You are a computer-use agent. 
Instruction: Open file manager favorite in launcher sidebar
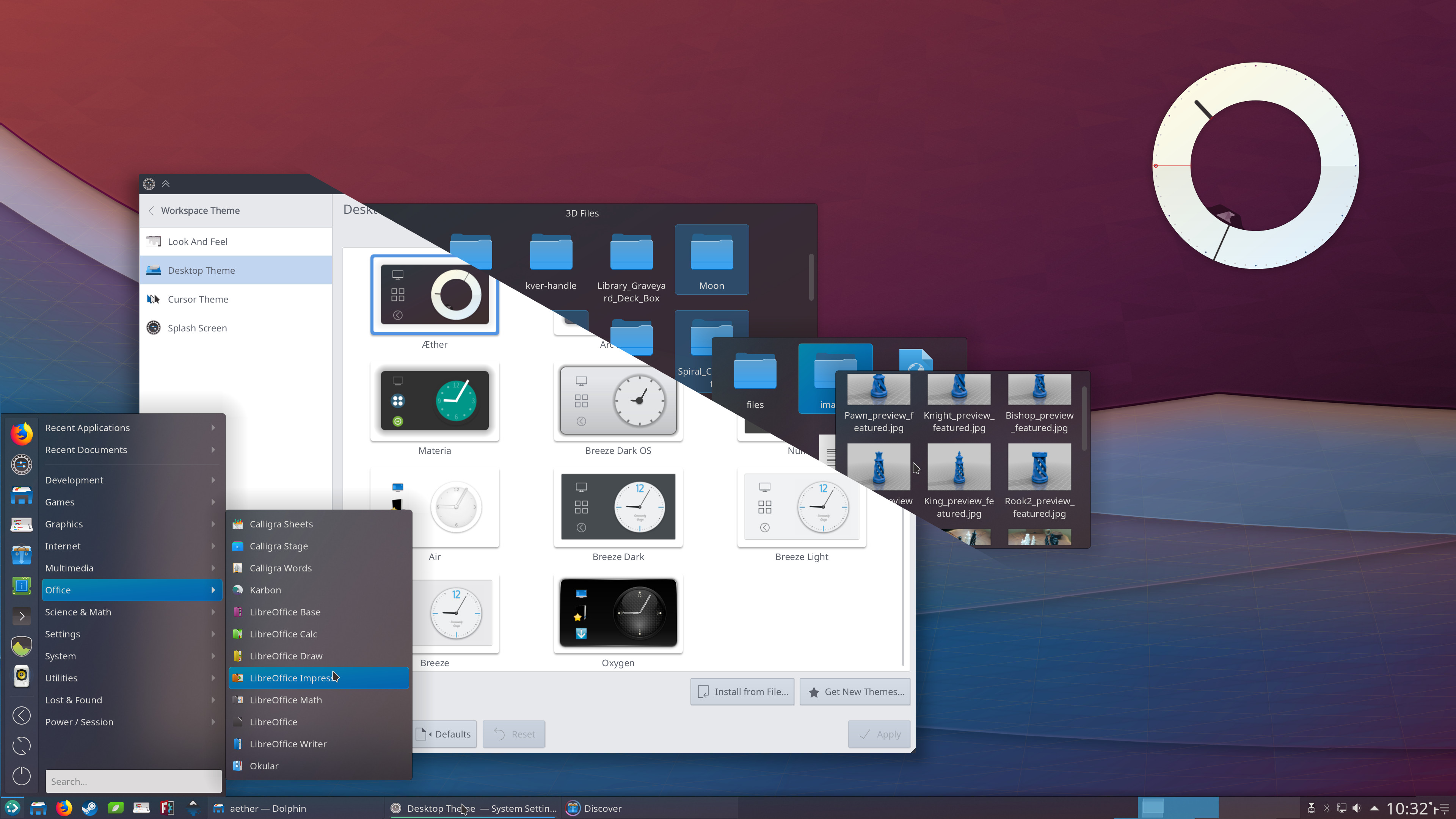coord(22,495)
